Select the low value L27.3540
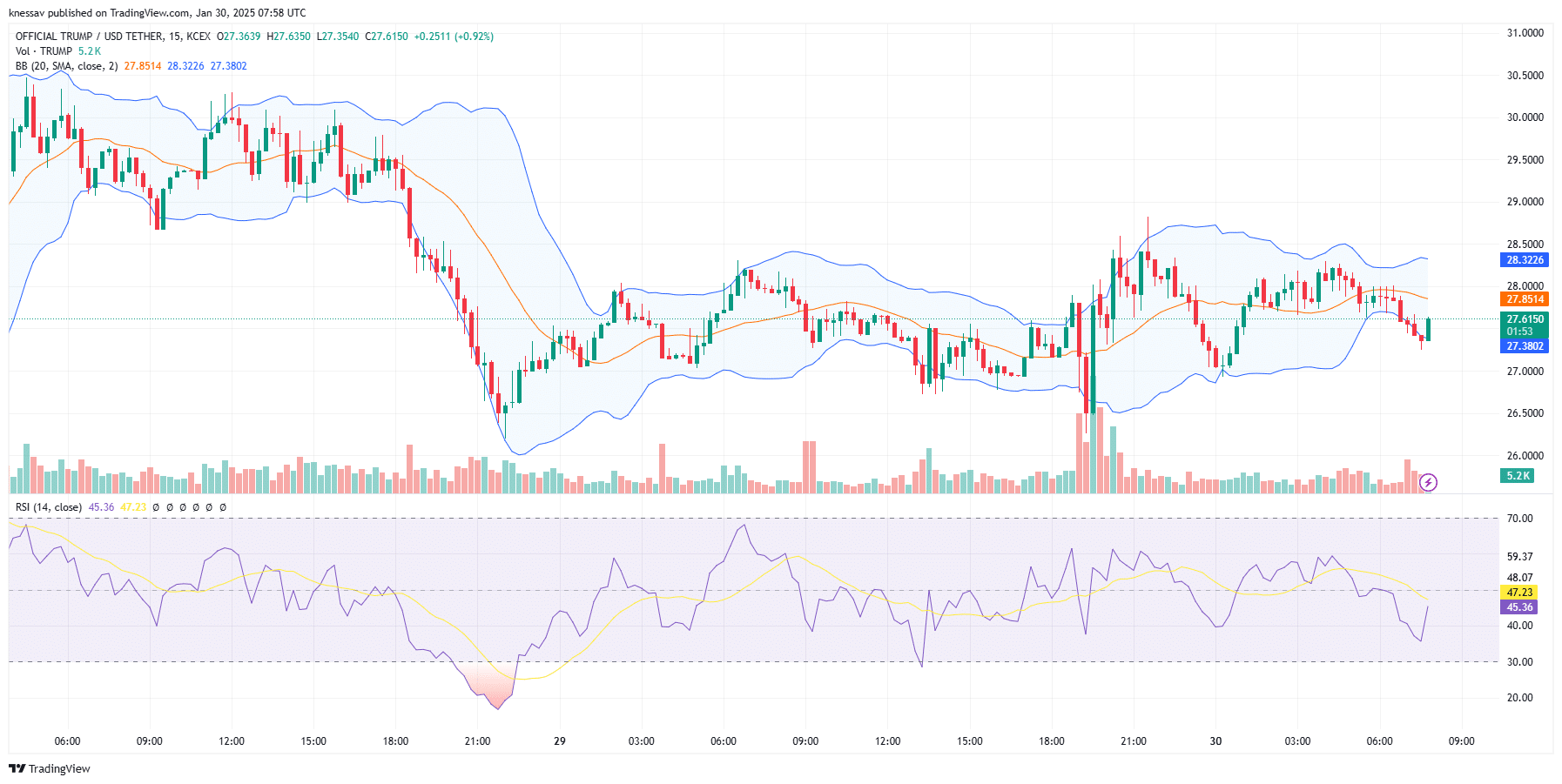The height and width of the screenshot is (784, 1562). 337,37
